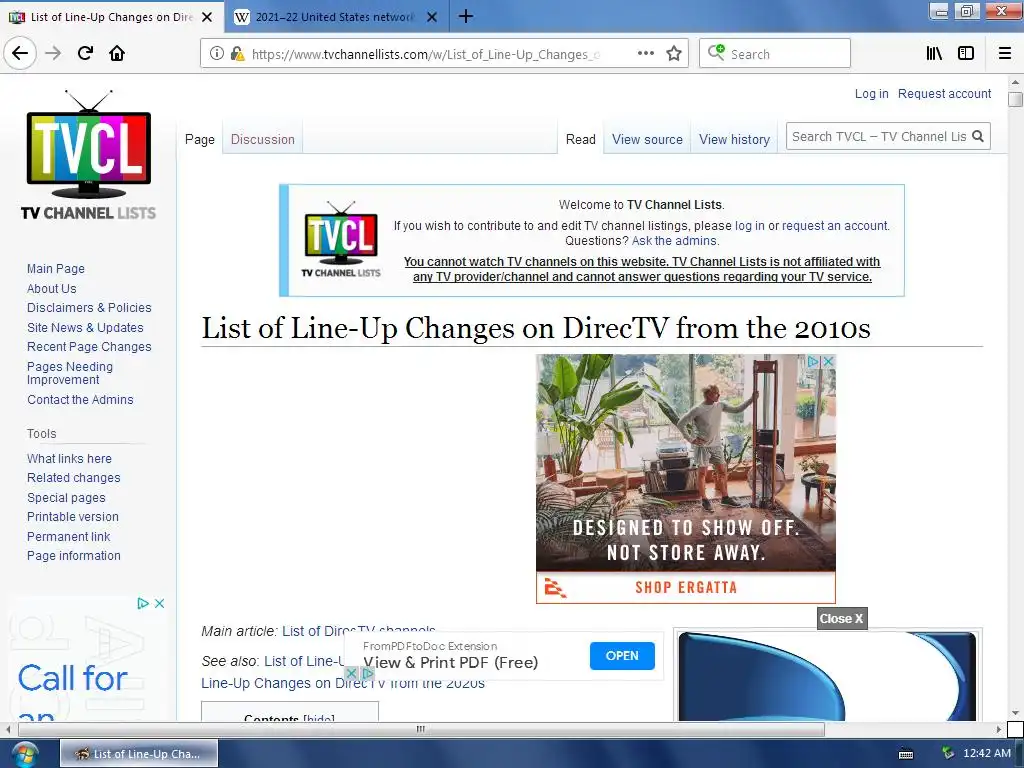This screenshot has width=1024, height=768.
Task: Close the Ergatta ad with X icon
Action: (x=828, y=361)
